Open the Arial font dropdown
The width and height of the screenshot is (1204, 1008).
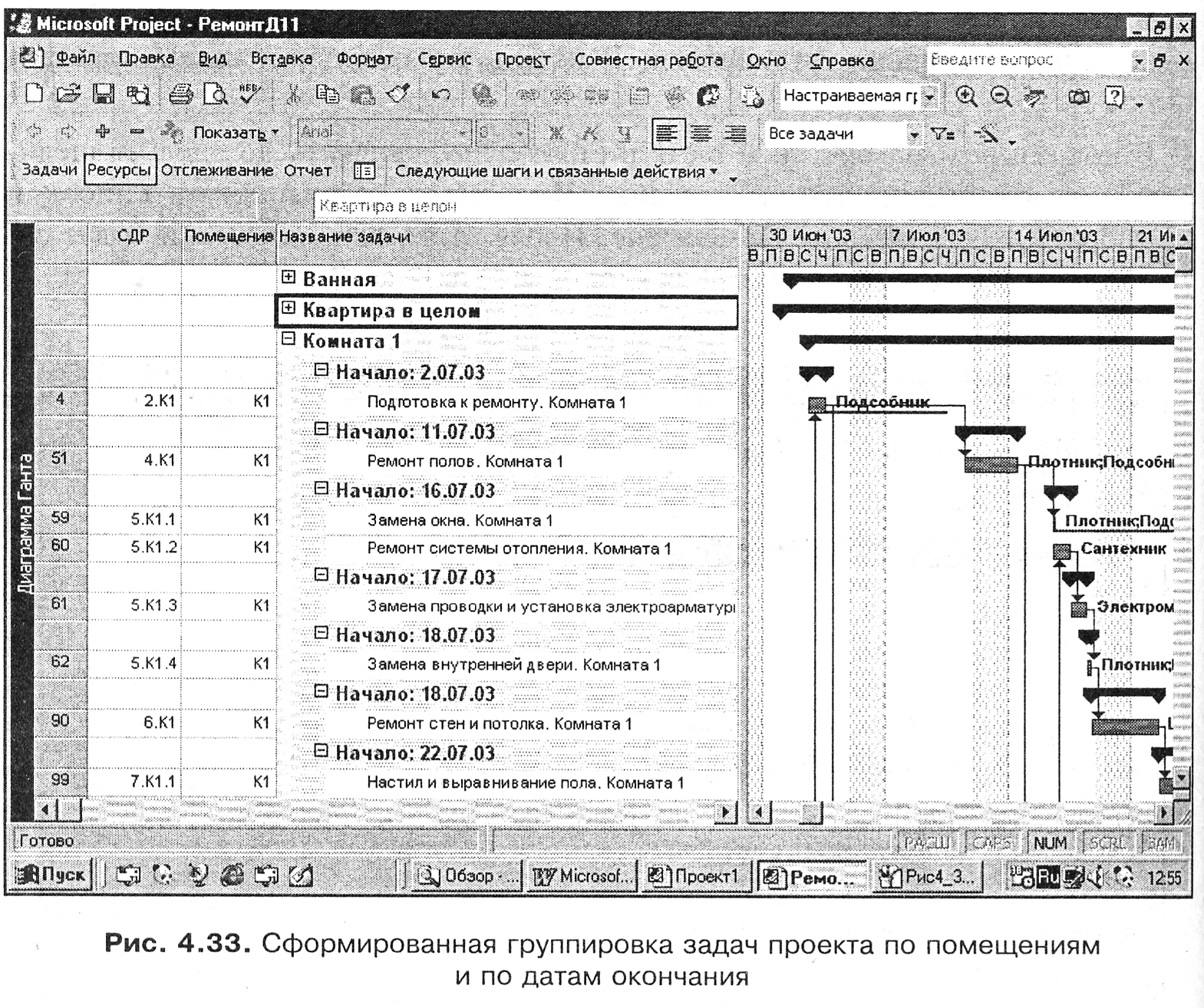tap(463, 133)
